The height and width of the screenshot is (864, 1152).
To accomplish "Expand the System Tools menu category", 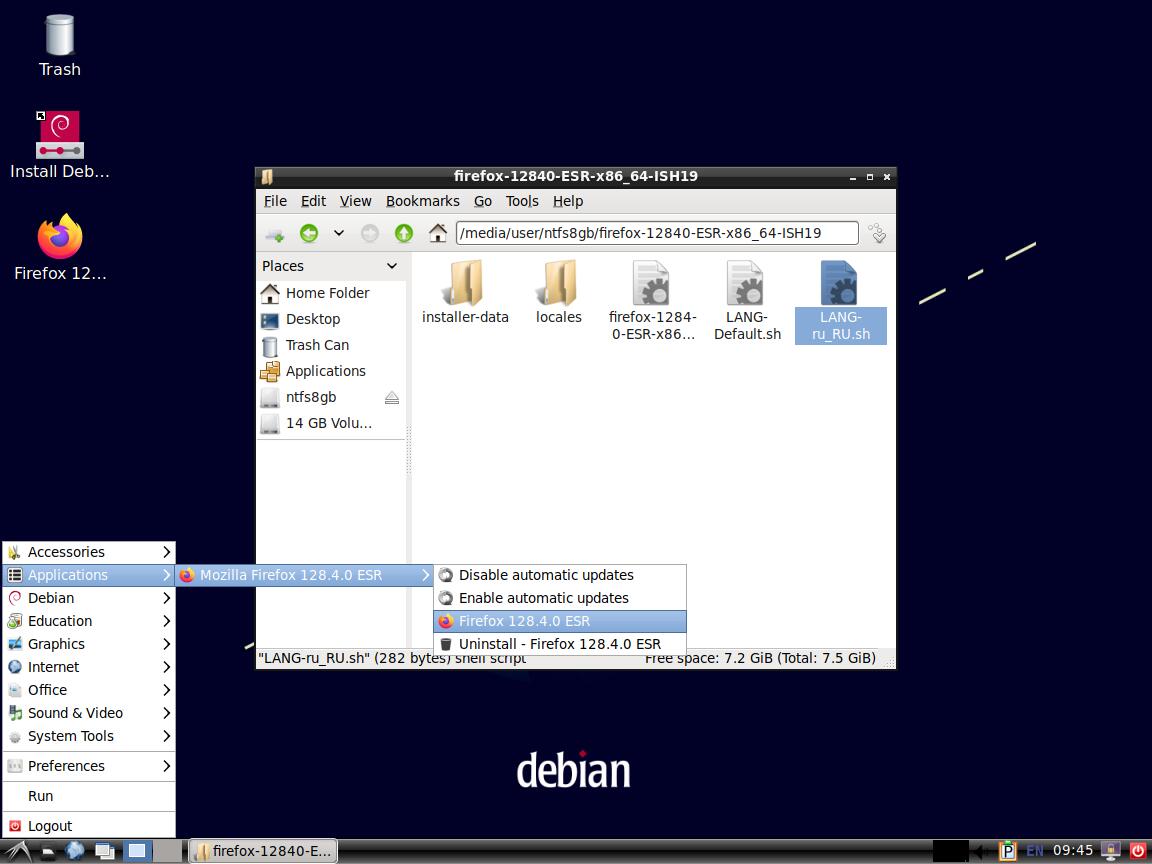I will (x=89, y=736).
